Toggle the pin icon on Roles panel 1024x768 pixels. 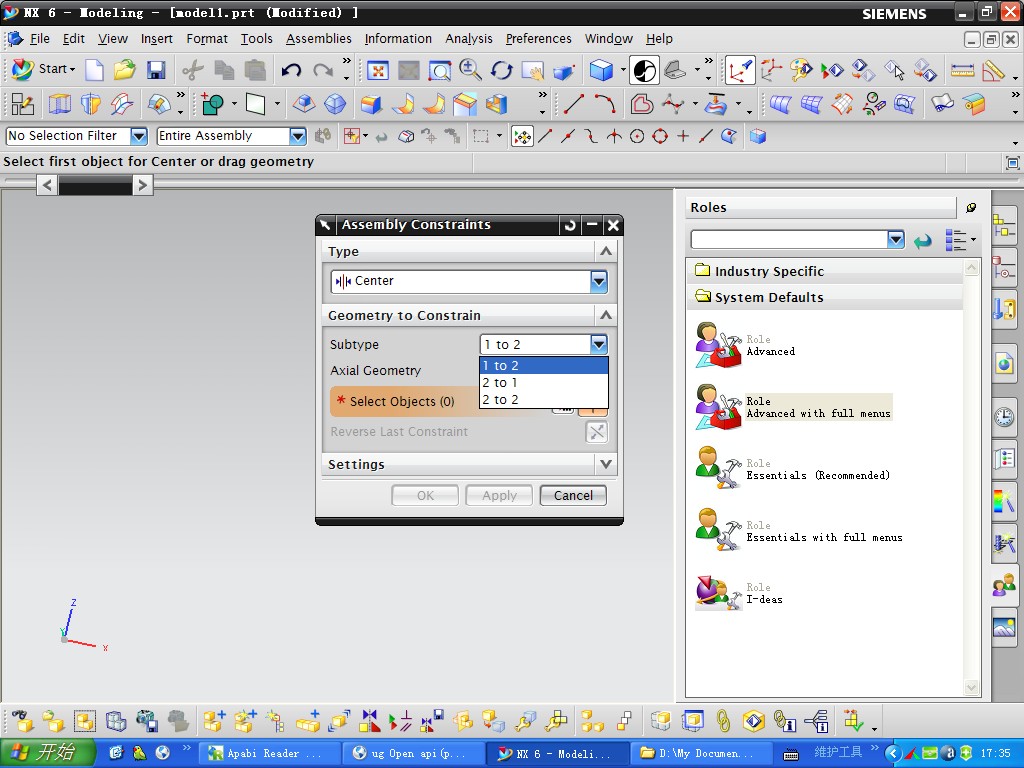(971, 208)
